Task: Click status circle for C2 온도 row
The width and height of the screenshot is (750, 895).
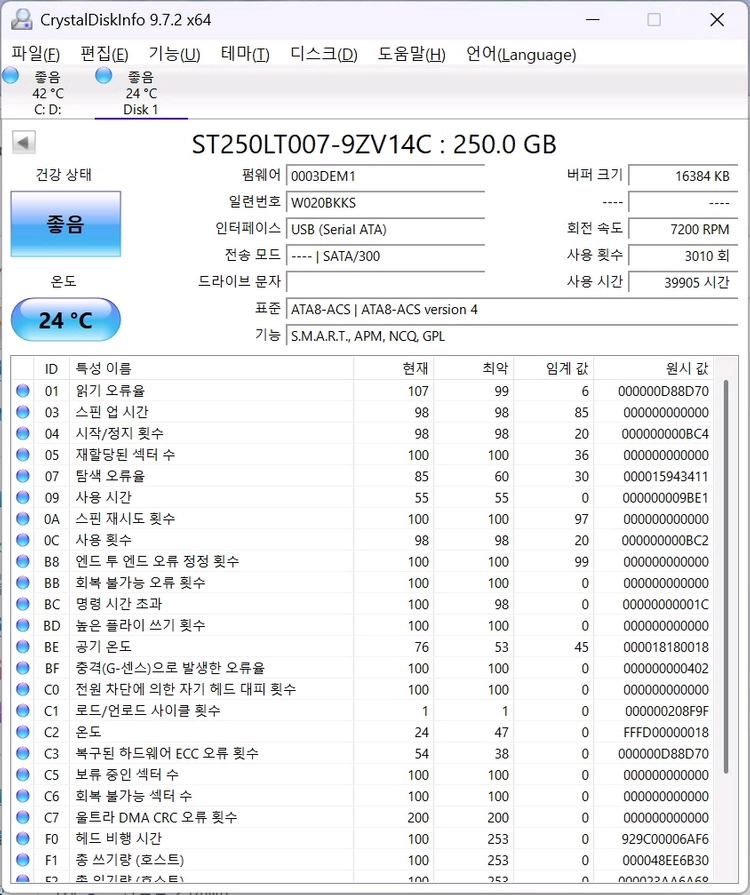Action: click(22, 731)
